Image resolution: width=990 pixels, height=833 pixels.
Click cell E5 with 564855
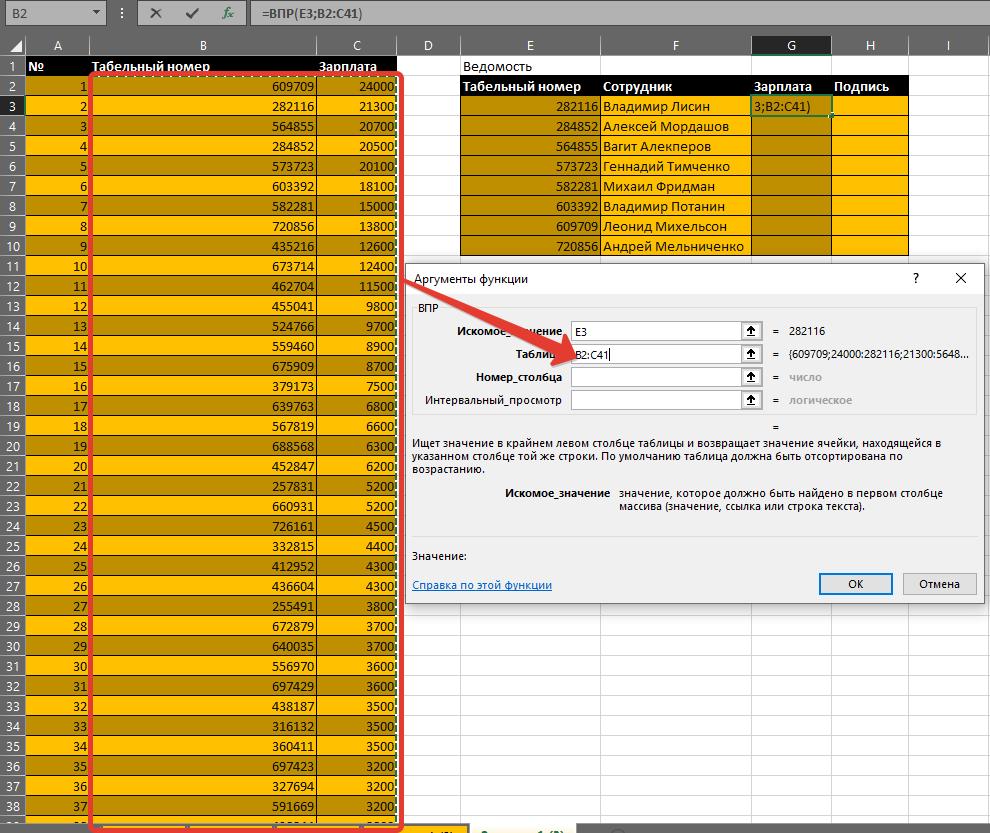530,147
